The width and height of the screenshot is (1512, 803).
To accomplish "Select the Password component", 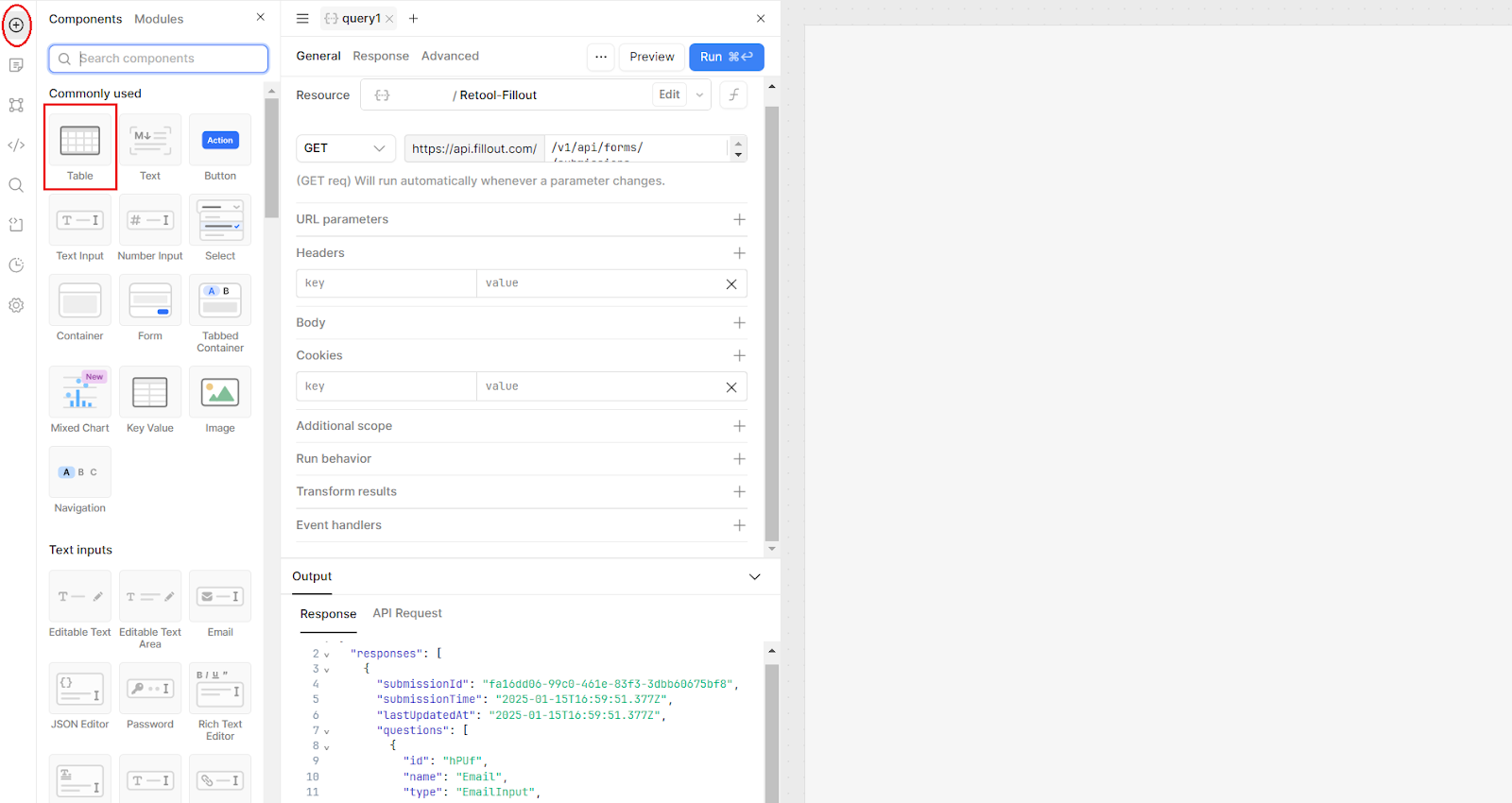I will click(150, 697).
